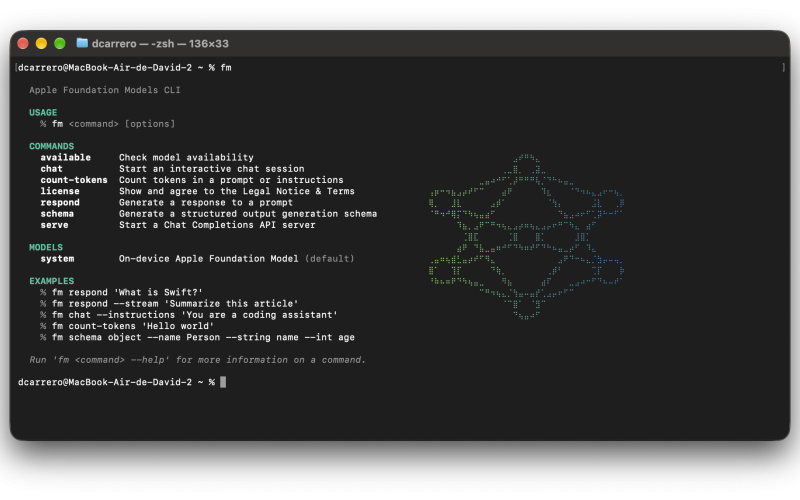Click 'Show and agree to the Legal Notice & Terms'

click(x=237, y=191)
